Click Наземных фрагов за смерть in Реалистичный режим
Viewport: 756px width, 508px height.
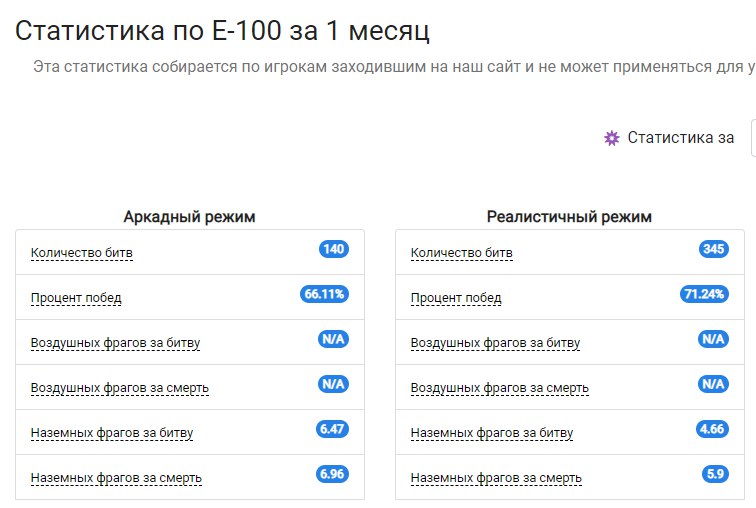tap(496, 478)
